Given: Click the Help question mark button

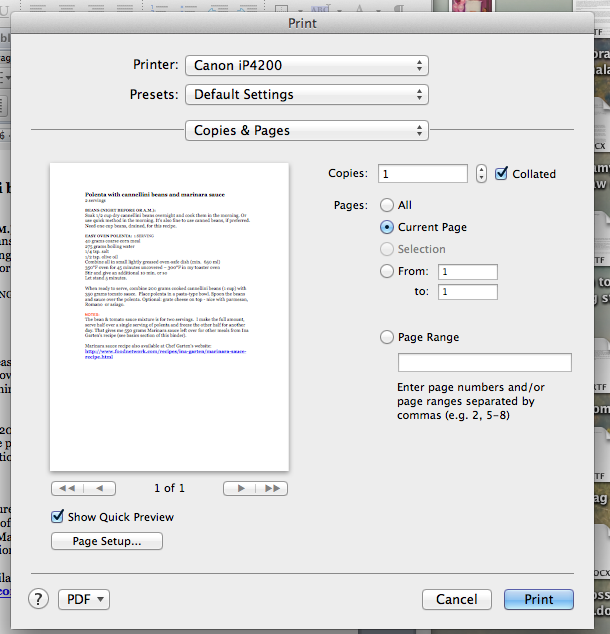Looking at the screenshot, I should click(39, 599).
